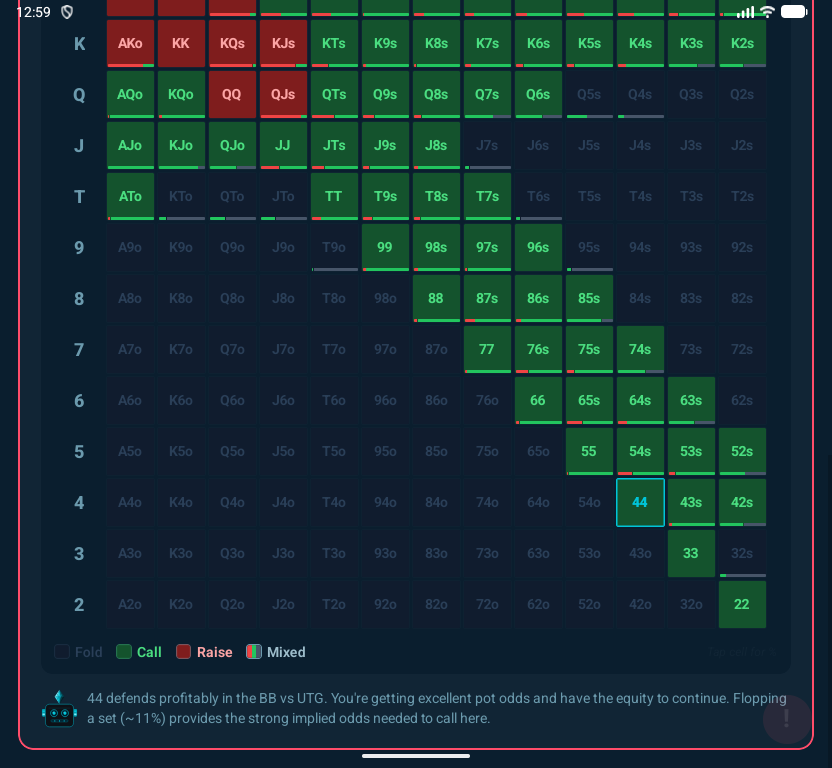Click the green Call legend swatch
Screen dimensions: 832x768
pos(124,652)
